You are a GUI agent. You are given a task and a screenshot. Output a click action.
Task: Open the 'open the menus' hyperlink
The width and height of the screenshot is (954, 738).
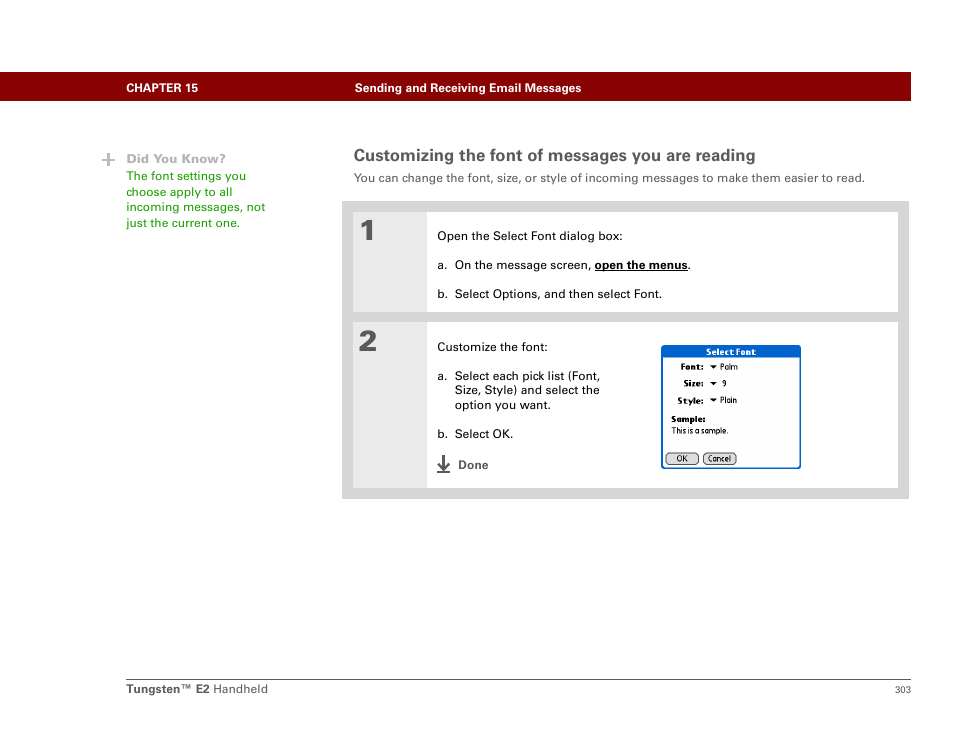point(641,265)
